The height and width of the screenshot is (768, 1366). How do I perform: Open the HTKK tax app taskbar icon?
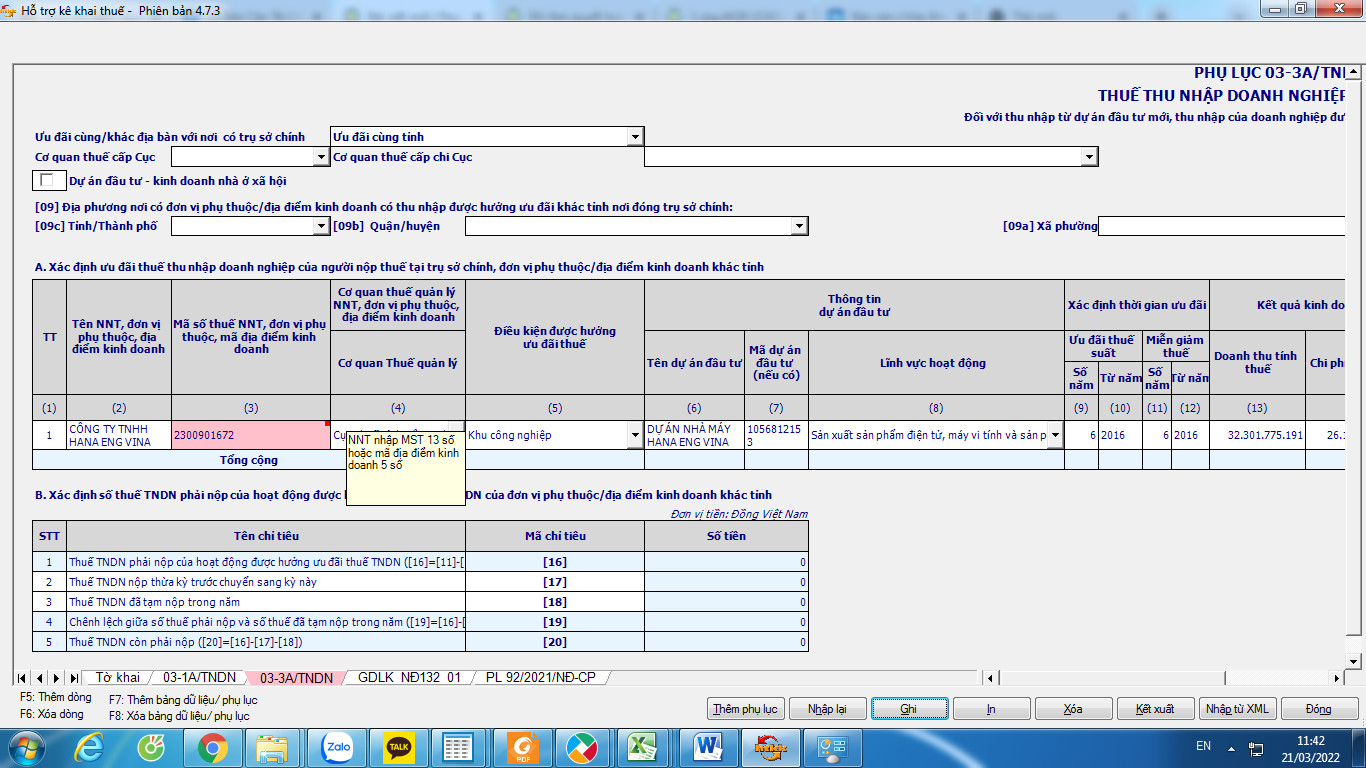pos(770,747)
